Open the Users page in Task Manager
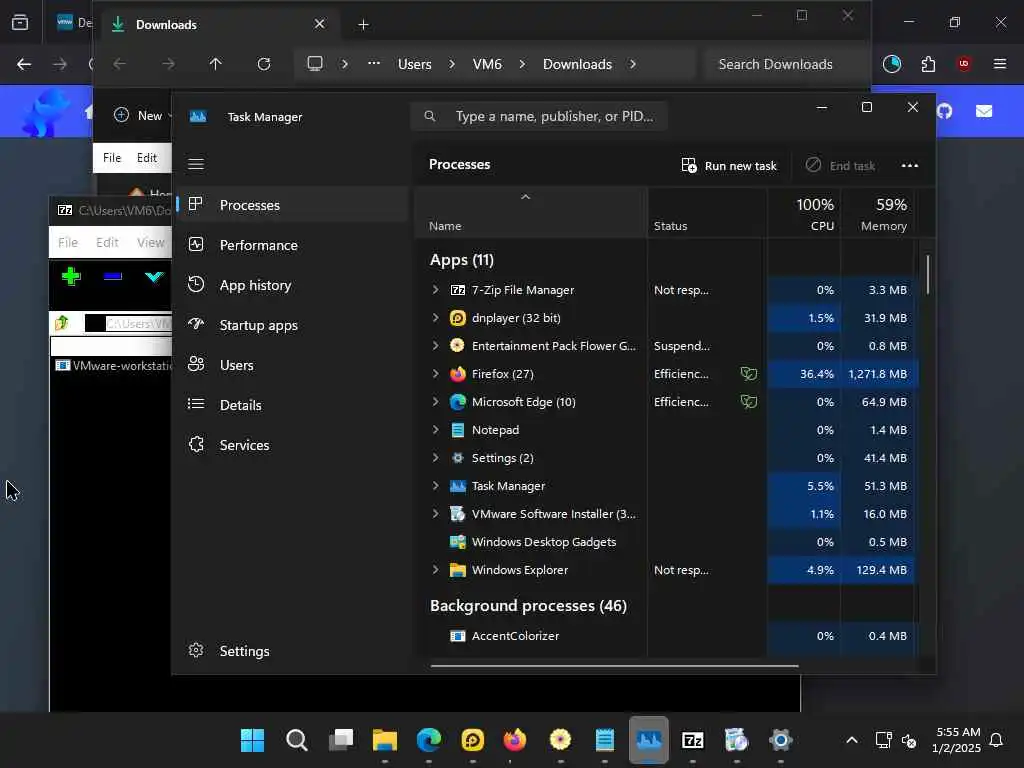The image size is (1024, 768). 293,365
